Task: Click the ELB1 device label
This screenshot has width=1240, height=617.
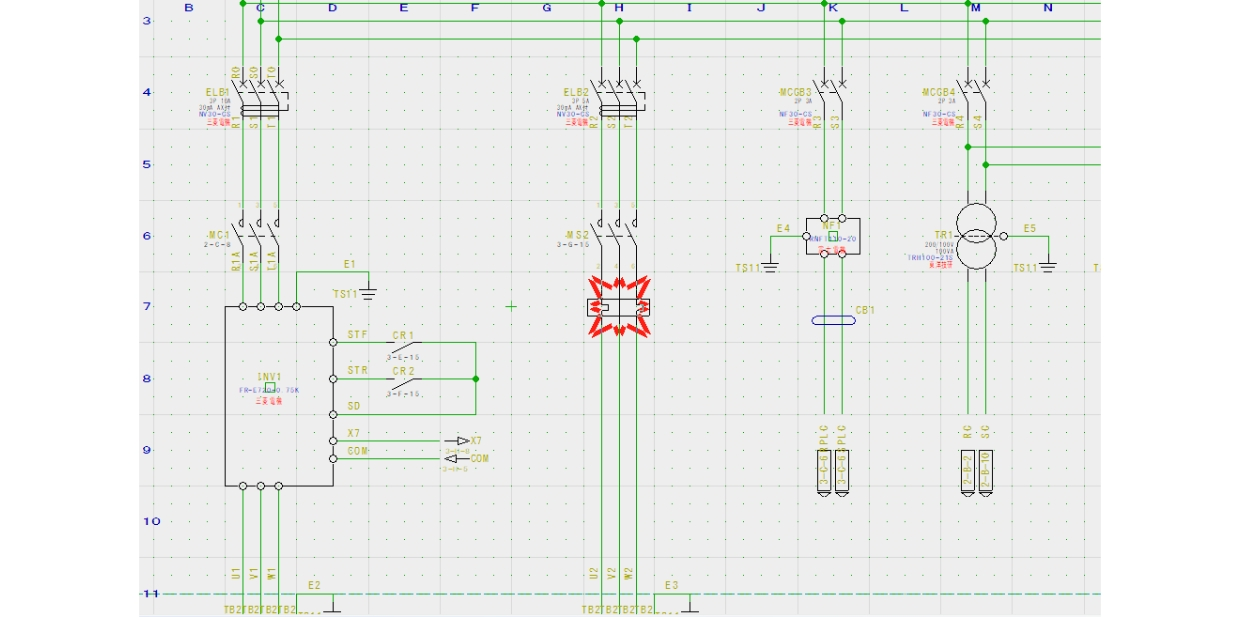Action: point(217,93)
